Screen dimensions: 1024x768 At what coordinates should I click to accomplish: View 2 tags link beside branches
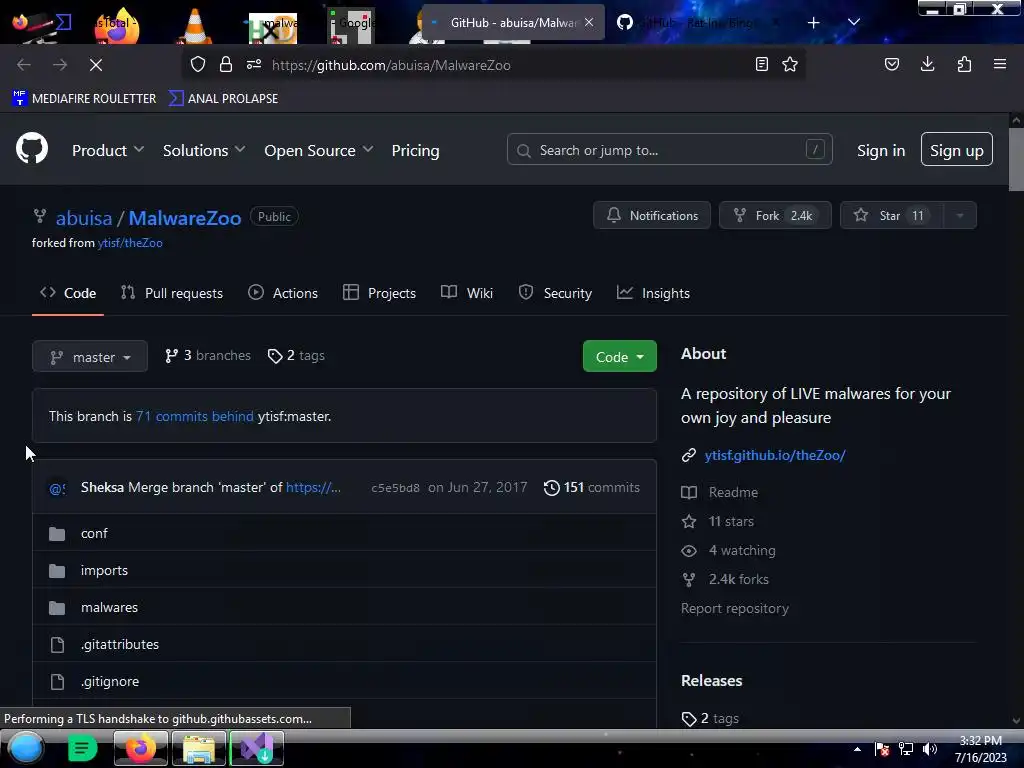tap(296, 355)
